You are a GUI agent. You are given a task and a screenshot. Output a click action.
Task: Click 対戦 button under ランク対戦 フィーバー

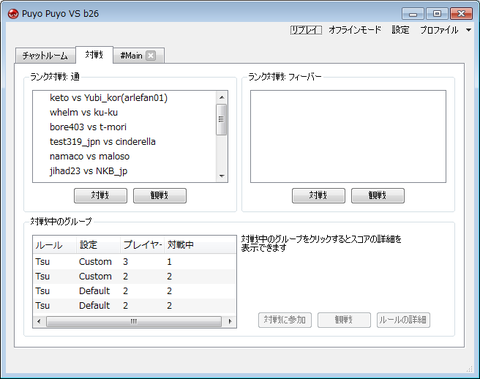[319, 196]
